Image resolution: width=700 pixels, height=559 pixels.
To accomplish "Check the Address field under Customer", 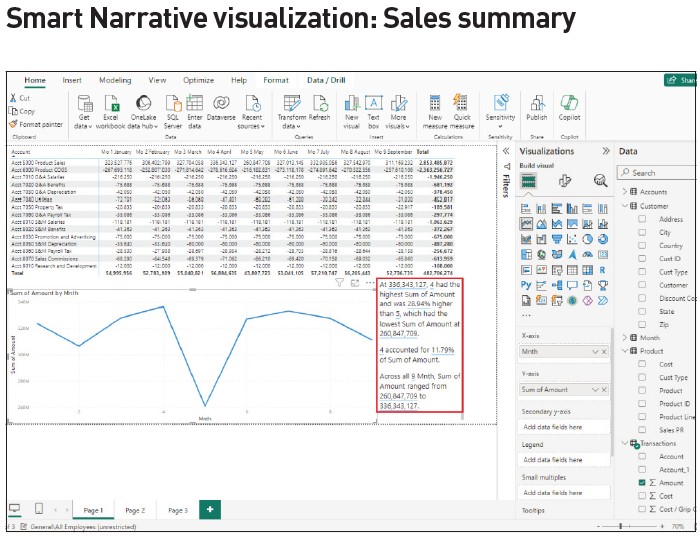I will tap(642, 219).
